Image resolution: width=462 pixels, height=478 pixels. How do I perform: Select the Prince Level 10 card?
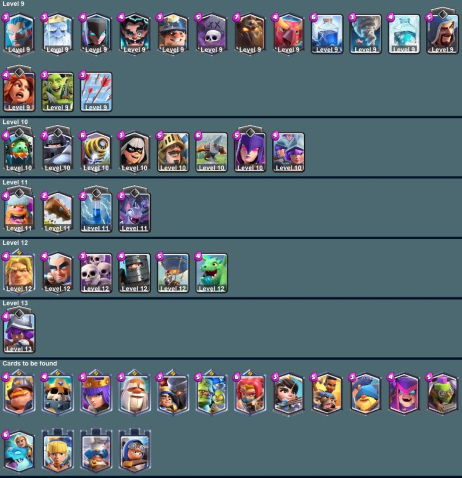[173, 152]
